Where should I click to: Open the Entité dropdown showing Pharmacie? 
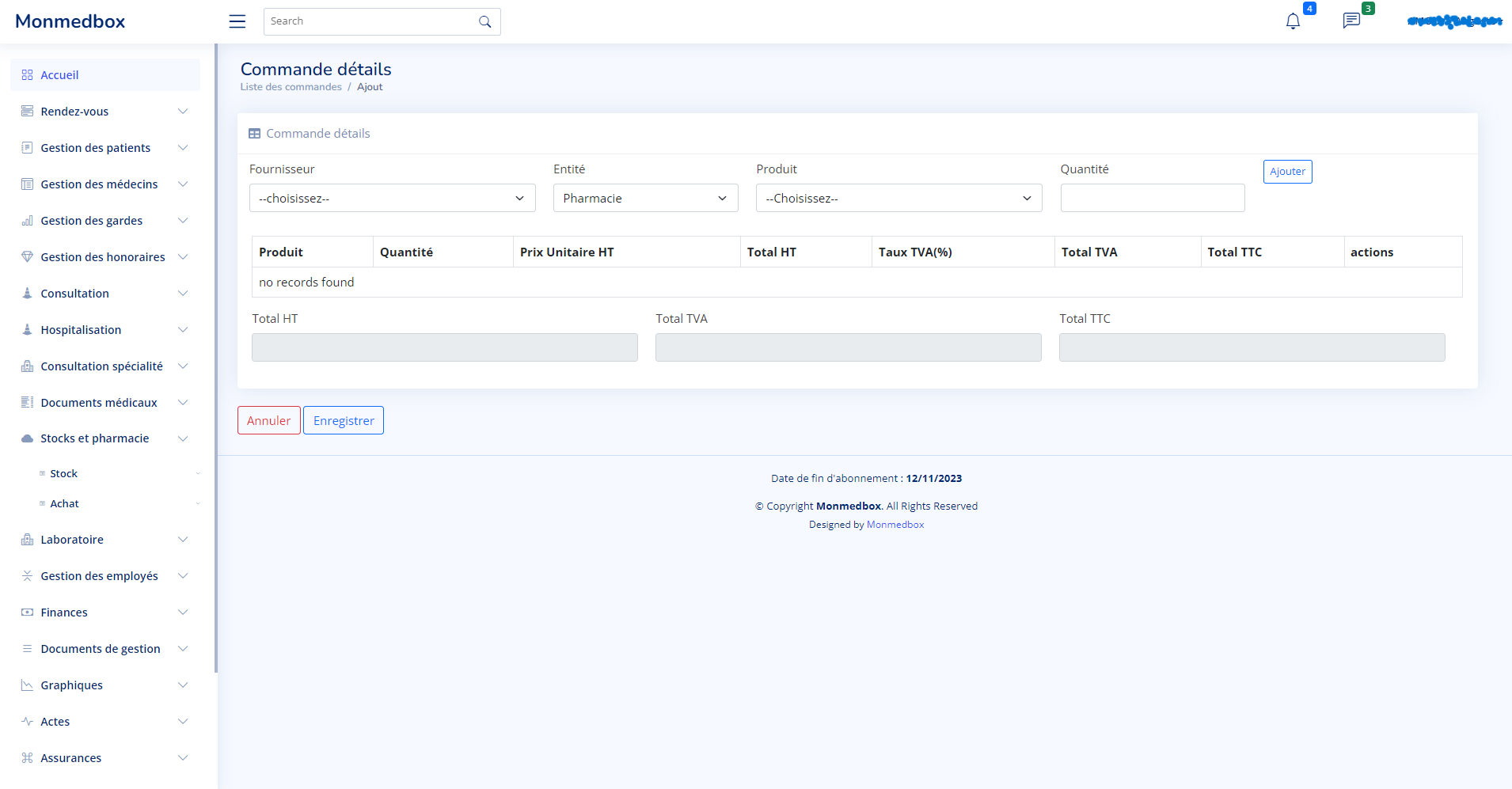point(645,198)
